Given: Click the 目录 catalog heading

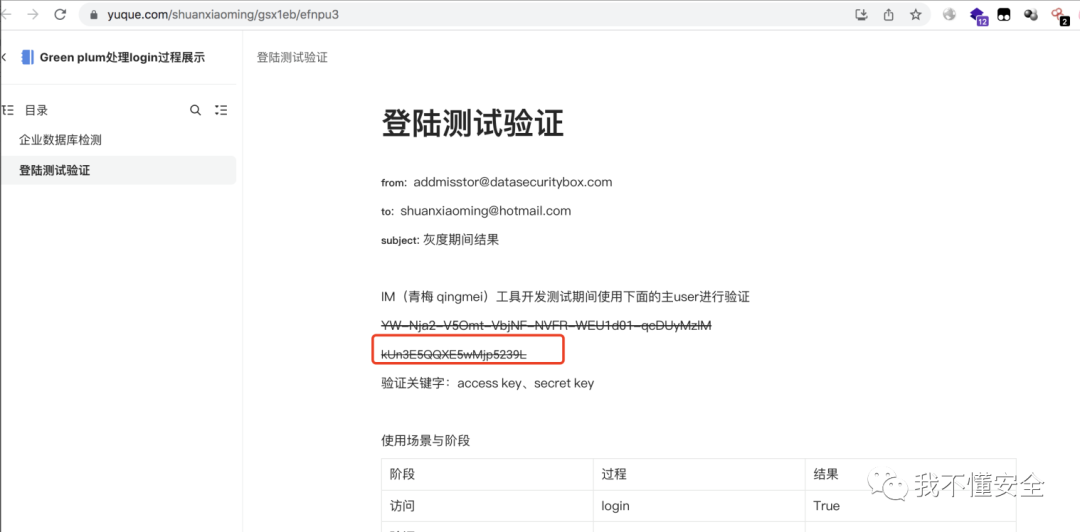Looking at the screenshot, I should [37, 110].
